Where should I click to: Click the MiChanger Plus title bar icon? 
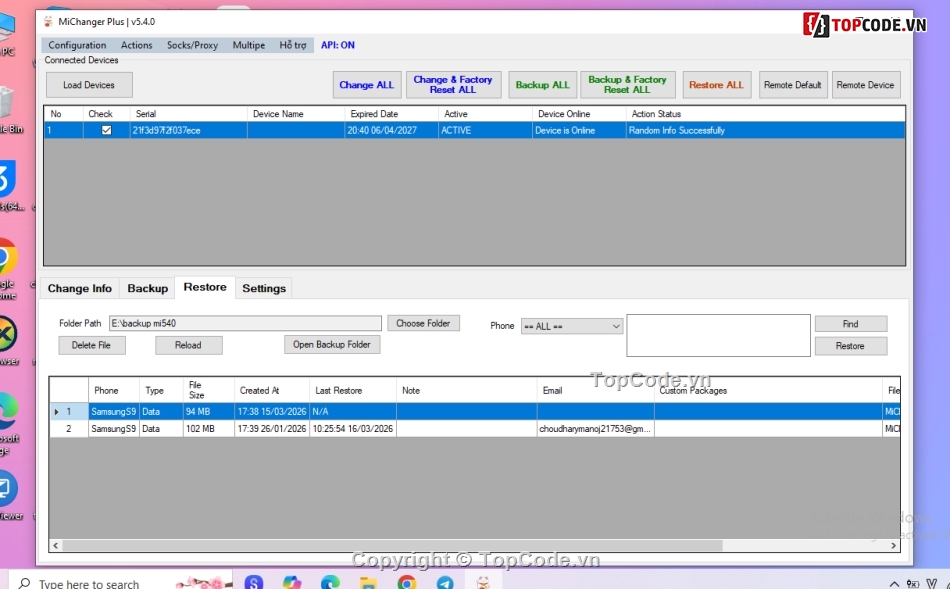47,21
